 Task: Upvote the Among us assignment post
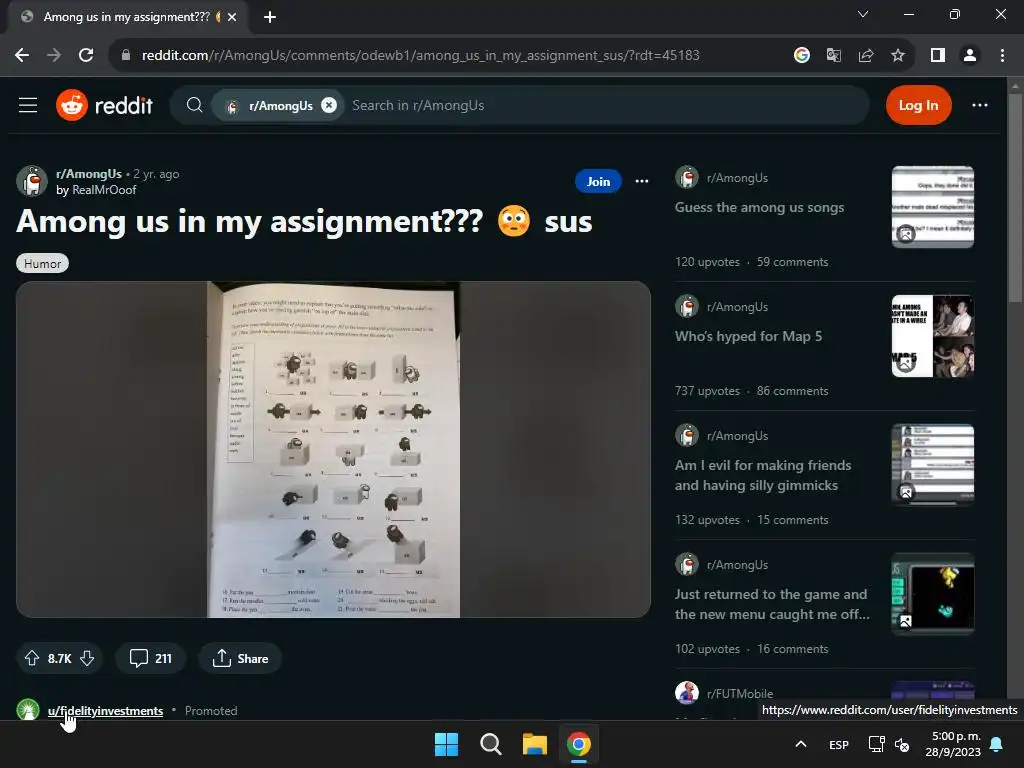click(x=32, y=658)
